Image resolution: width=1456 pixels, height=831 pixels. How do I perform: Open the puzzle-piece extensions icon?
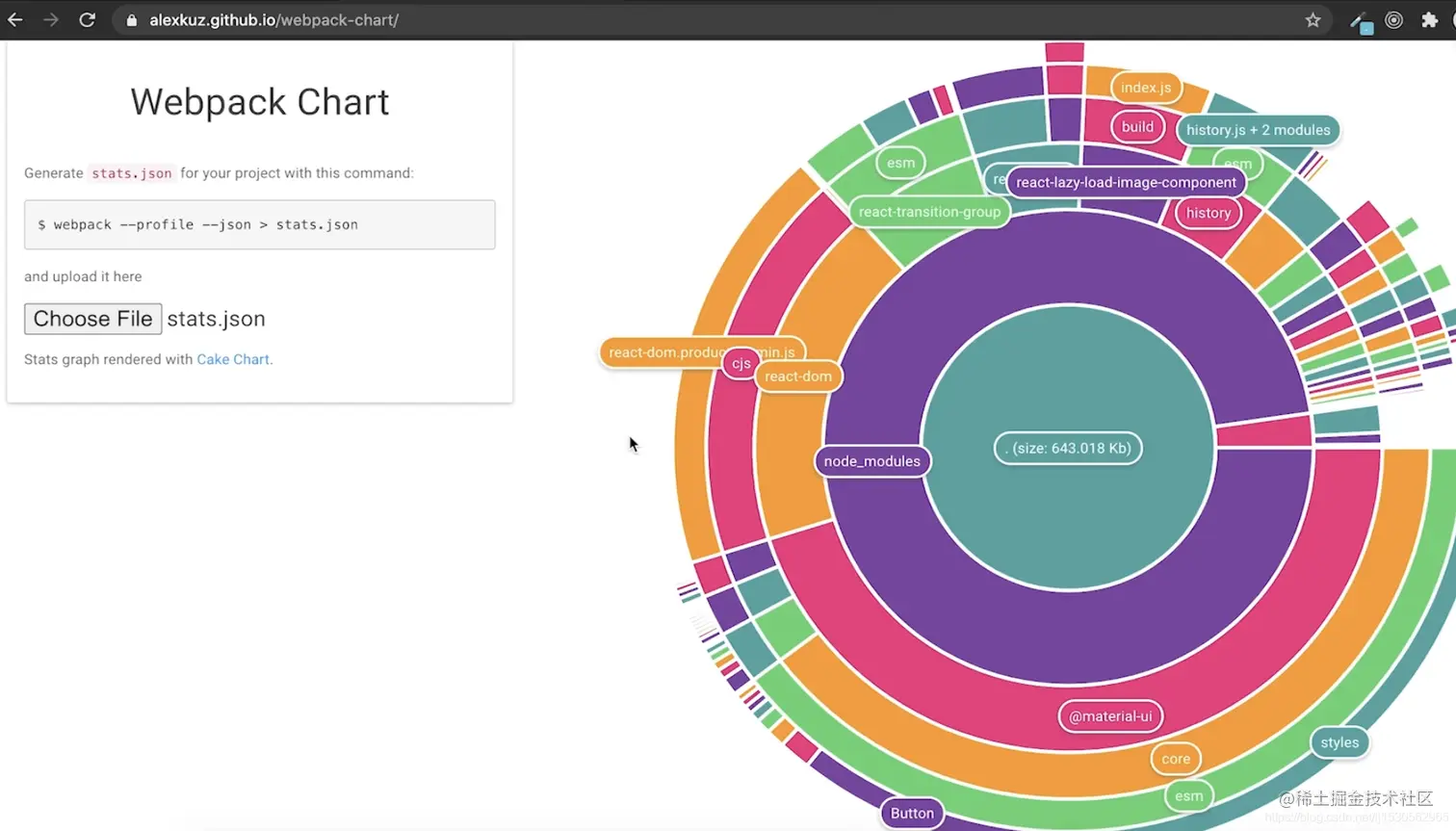pyautogui.click(x=1429, y=20)
